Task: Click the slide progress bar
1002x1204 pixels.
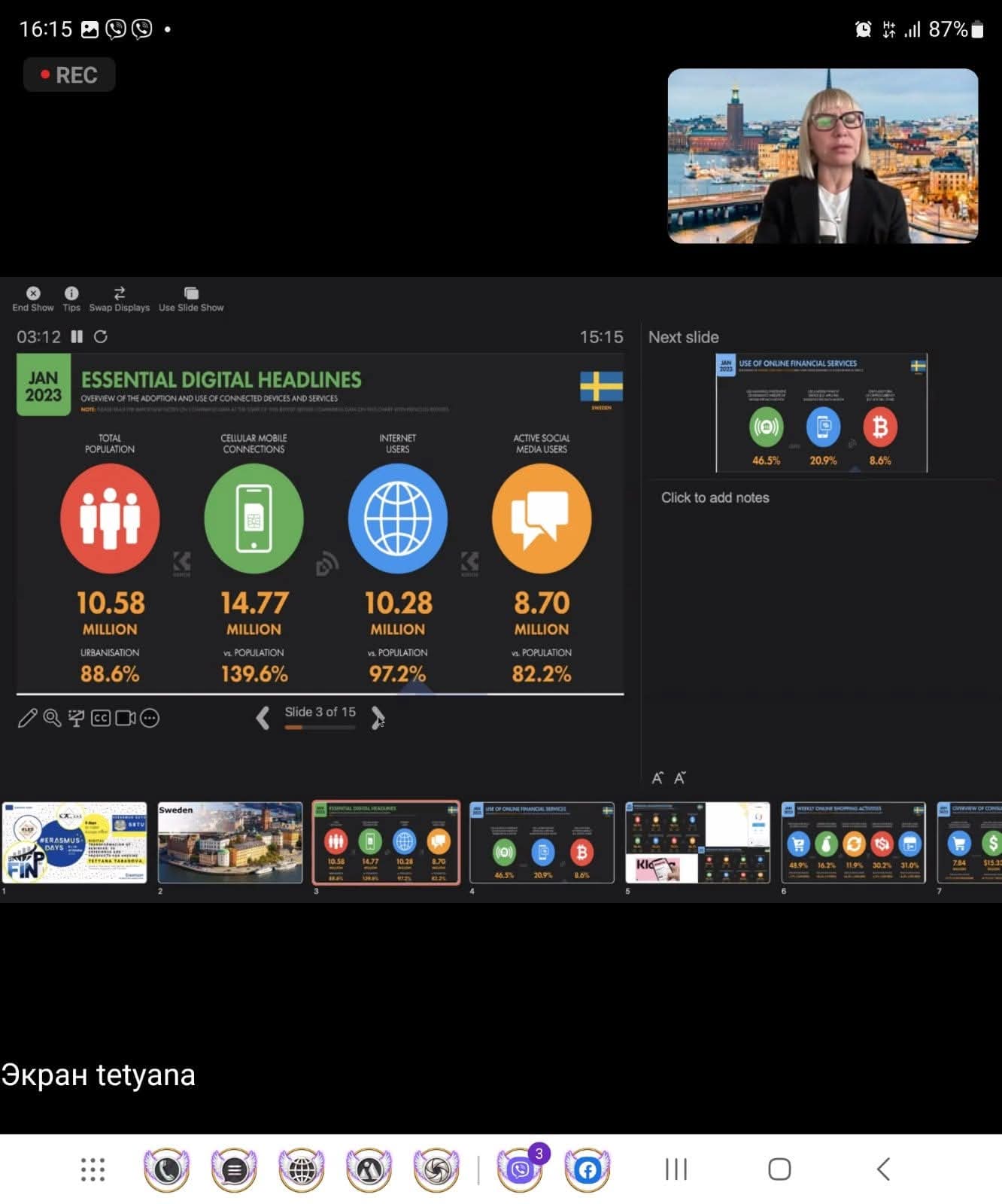Action: pos(320,728)
